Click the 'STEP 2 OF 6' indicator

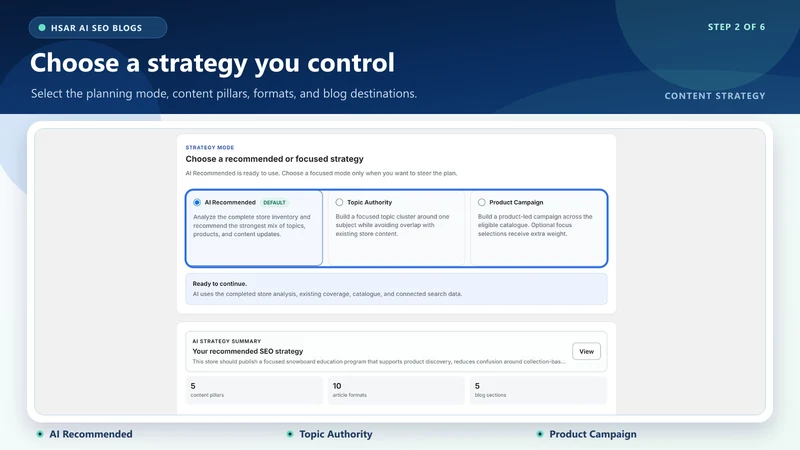(x=736, y=27)
